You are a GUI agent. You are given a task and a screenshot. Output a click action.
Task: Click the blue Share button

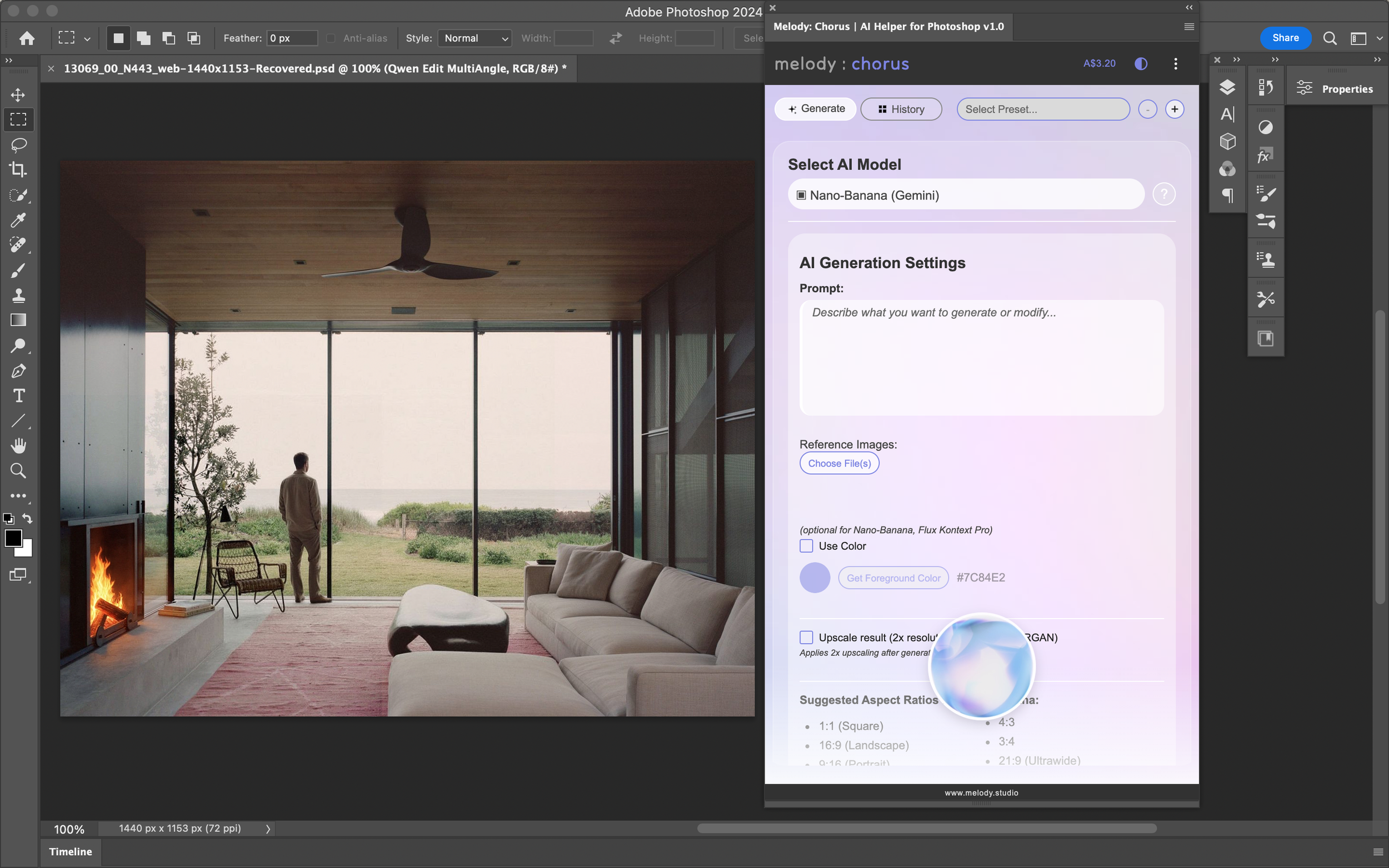(x=1285, y=38)
